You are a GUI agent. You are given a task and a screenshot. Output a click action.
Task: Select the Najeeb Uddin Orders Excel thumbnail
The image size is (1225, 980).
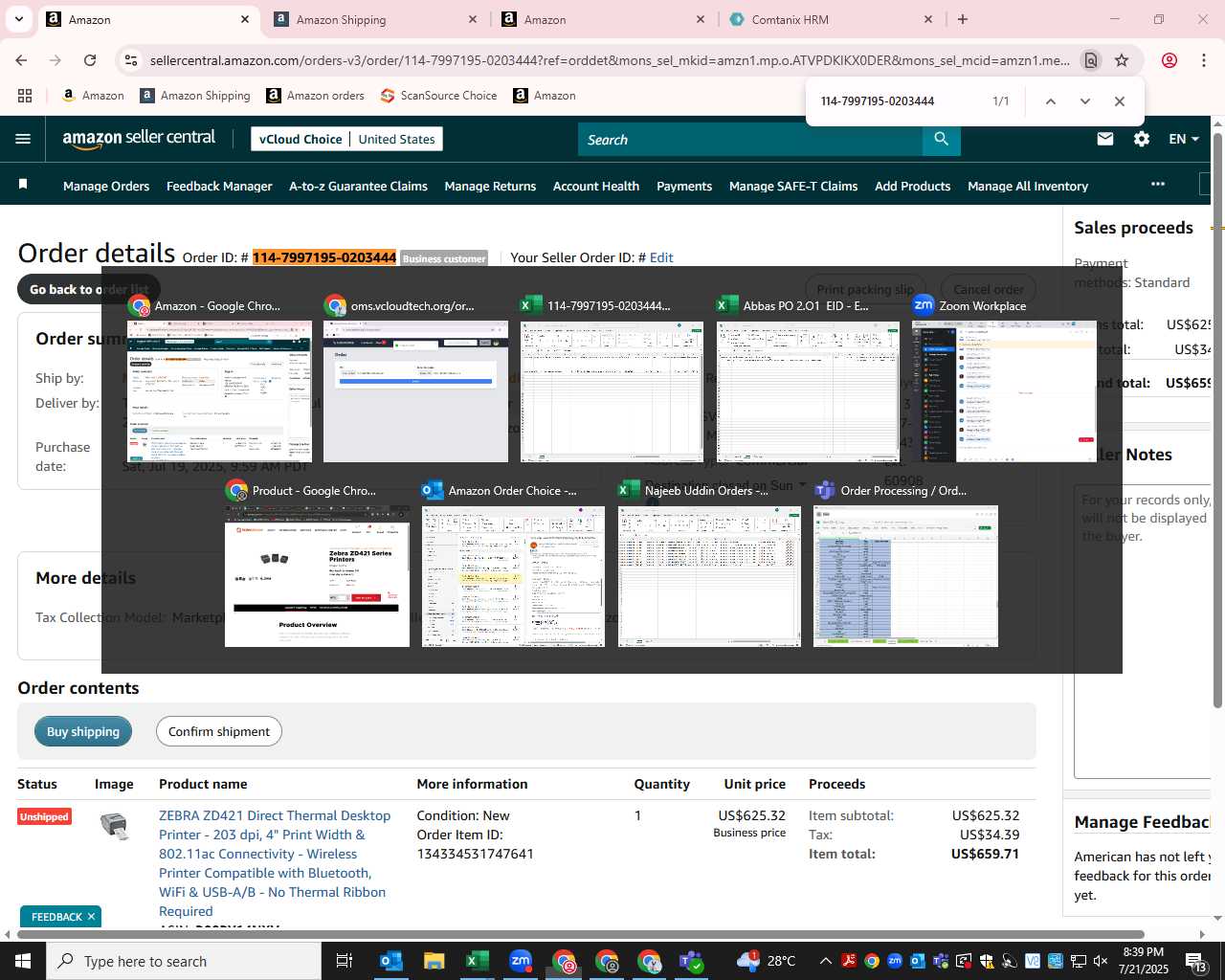[x=709, y=576]
